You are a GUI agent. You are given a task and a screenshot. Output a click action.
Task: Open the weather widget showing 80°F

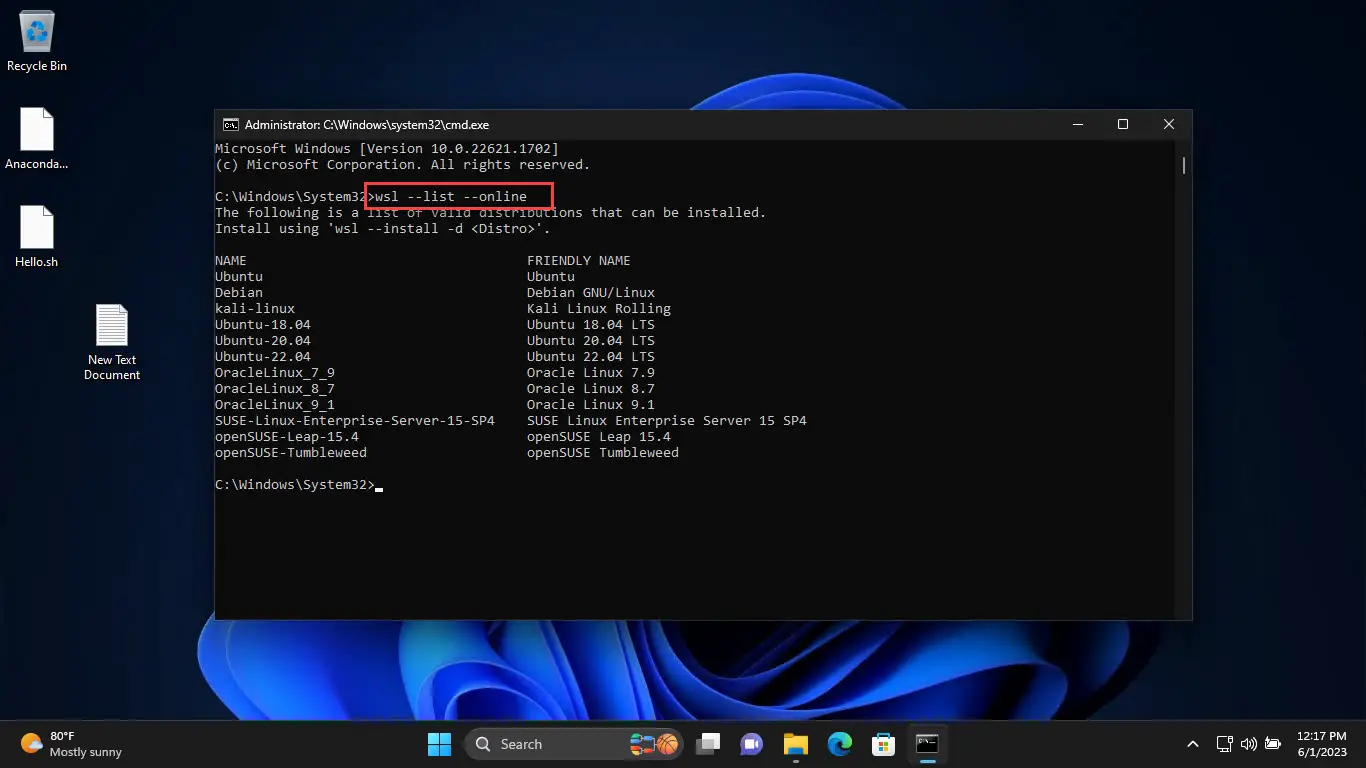pos(72,744)
